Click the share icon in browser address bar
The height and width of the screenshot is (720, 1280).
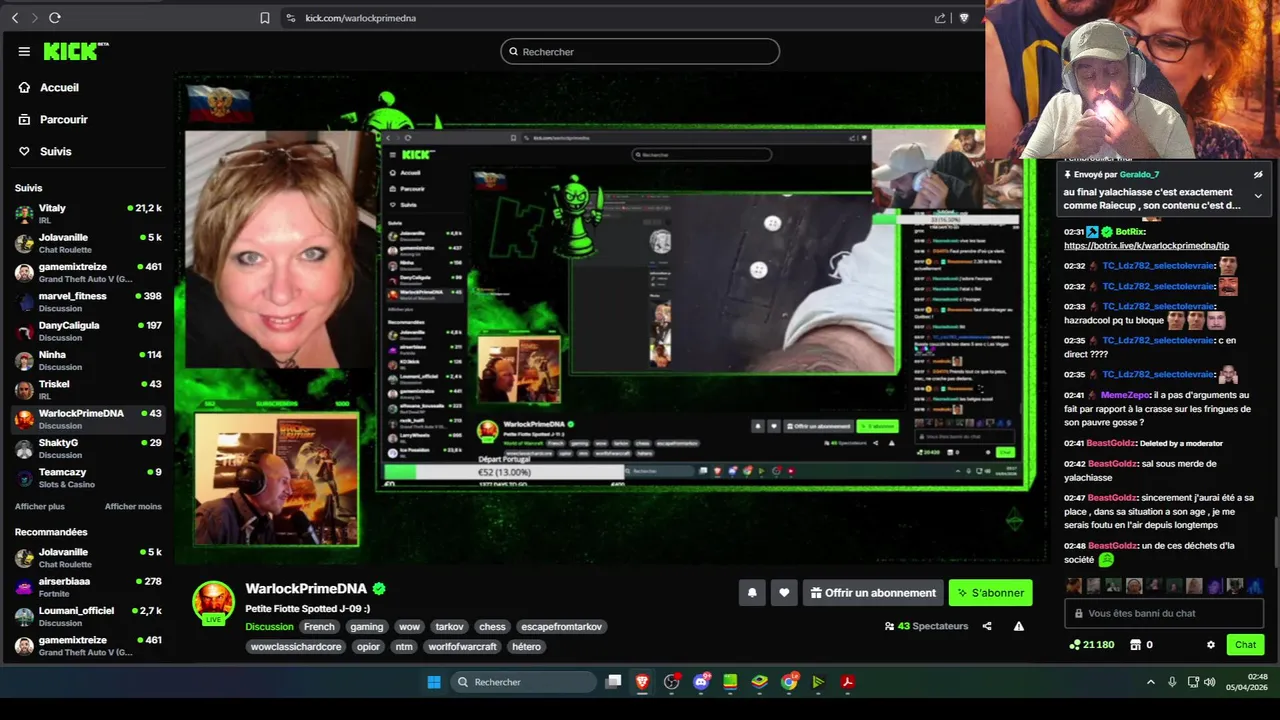point(940,18)
